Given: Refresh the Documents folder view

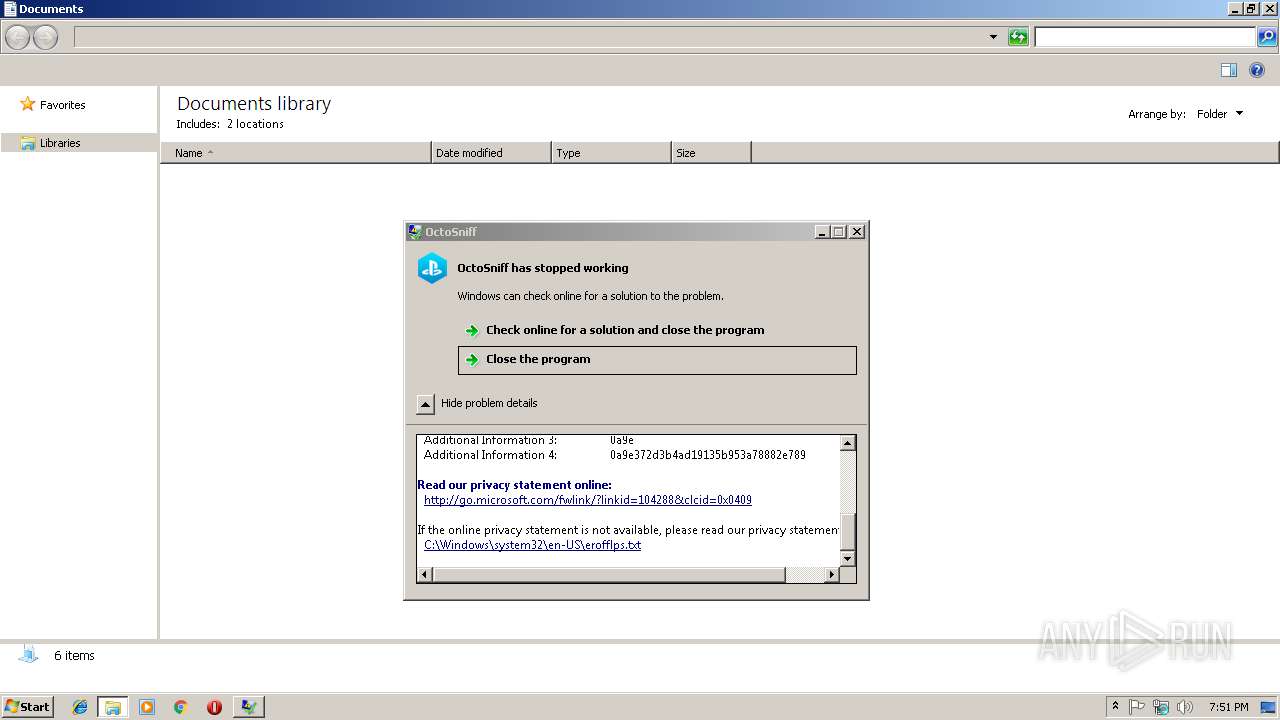Looking at the screenshot, I should pyautogui.click(x=1018, y=37).
